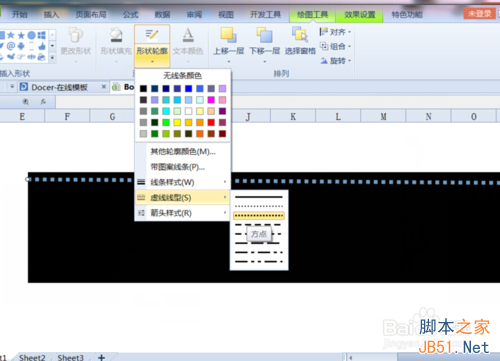Screen dimensions: 500x361
Task: Click the 文本颜色 letter A icon
Action: point(188,35)
